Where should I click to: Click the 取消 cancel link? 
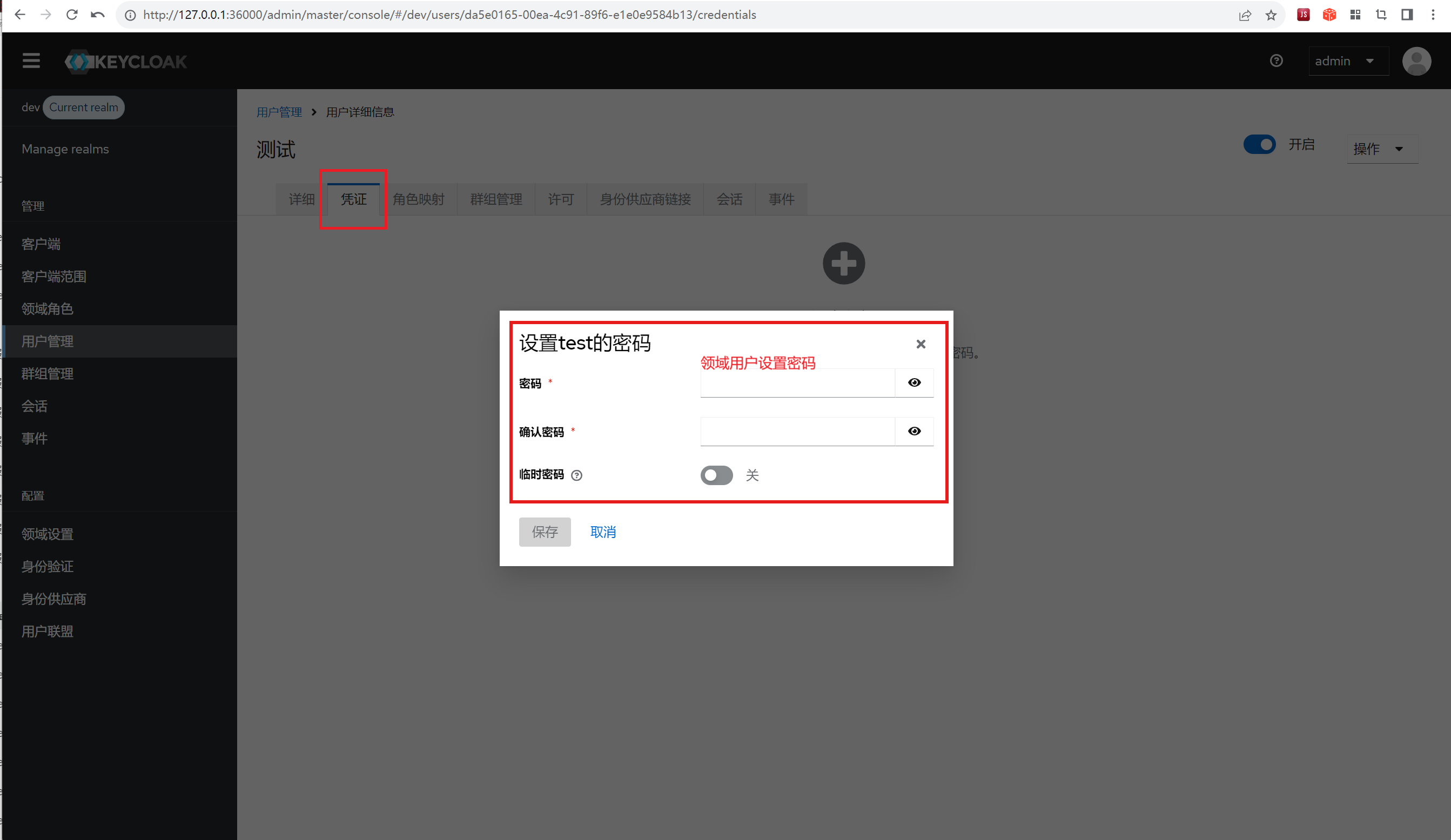(603, 532)
